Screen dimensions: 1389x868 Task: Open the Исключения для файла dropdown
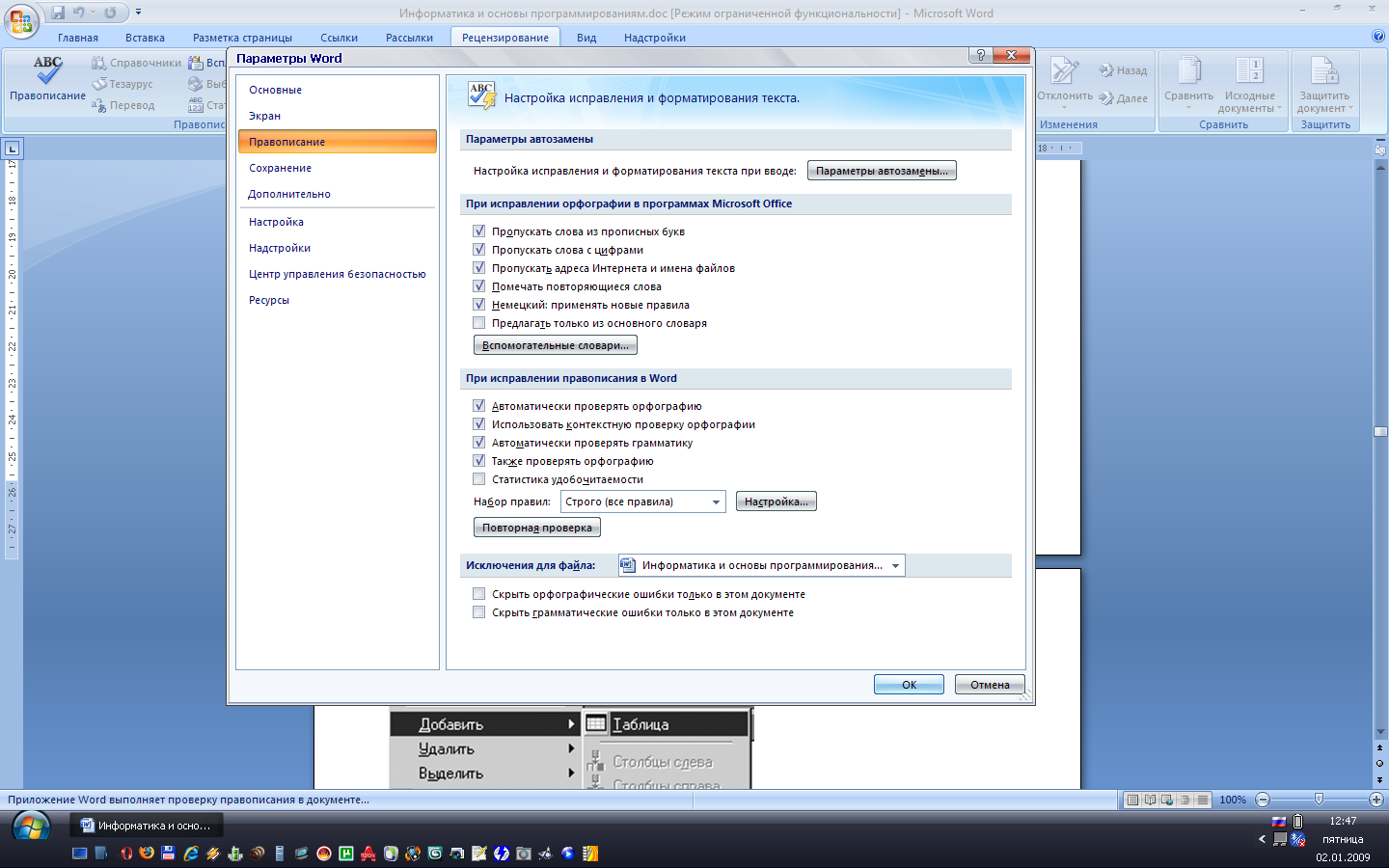click(761, 565)
